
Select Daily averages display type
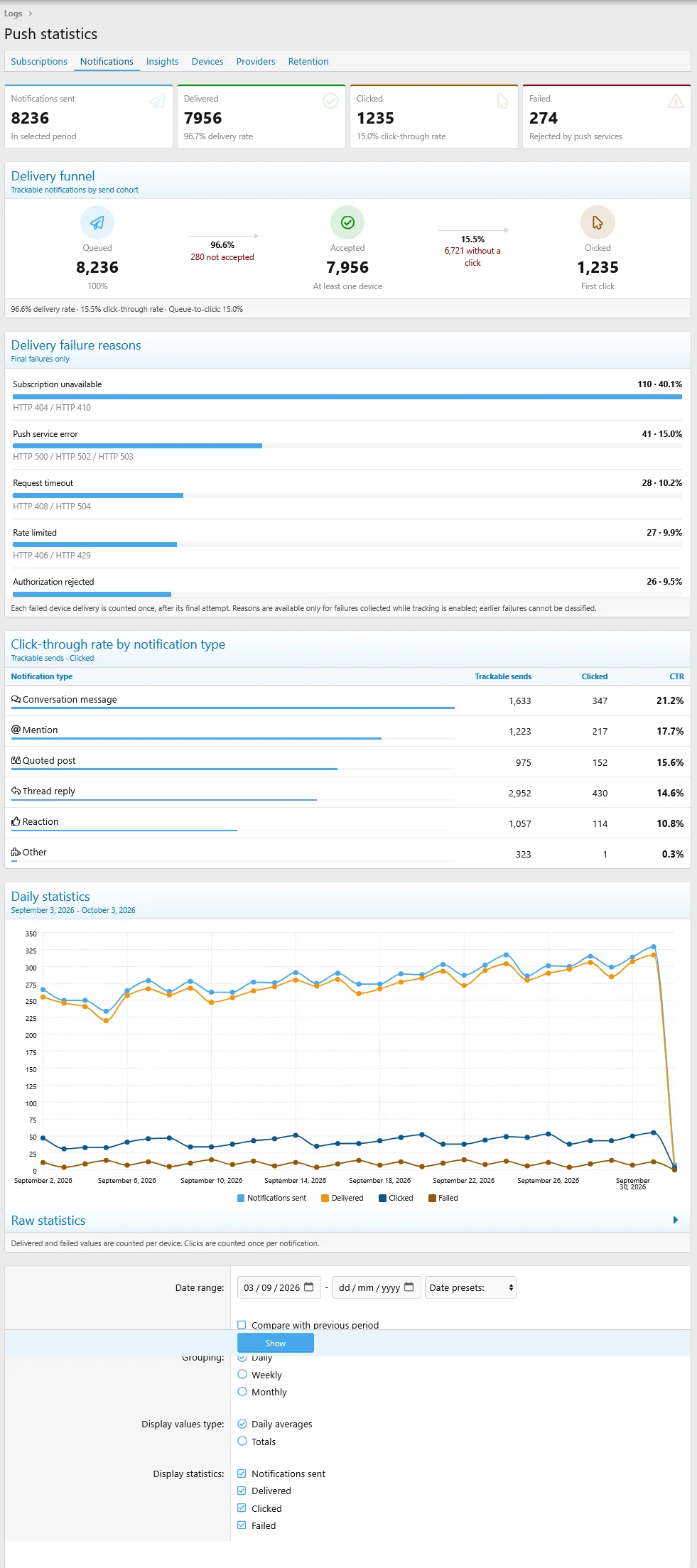(242, 1424)
